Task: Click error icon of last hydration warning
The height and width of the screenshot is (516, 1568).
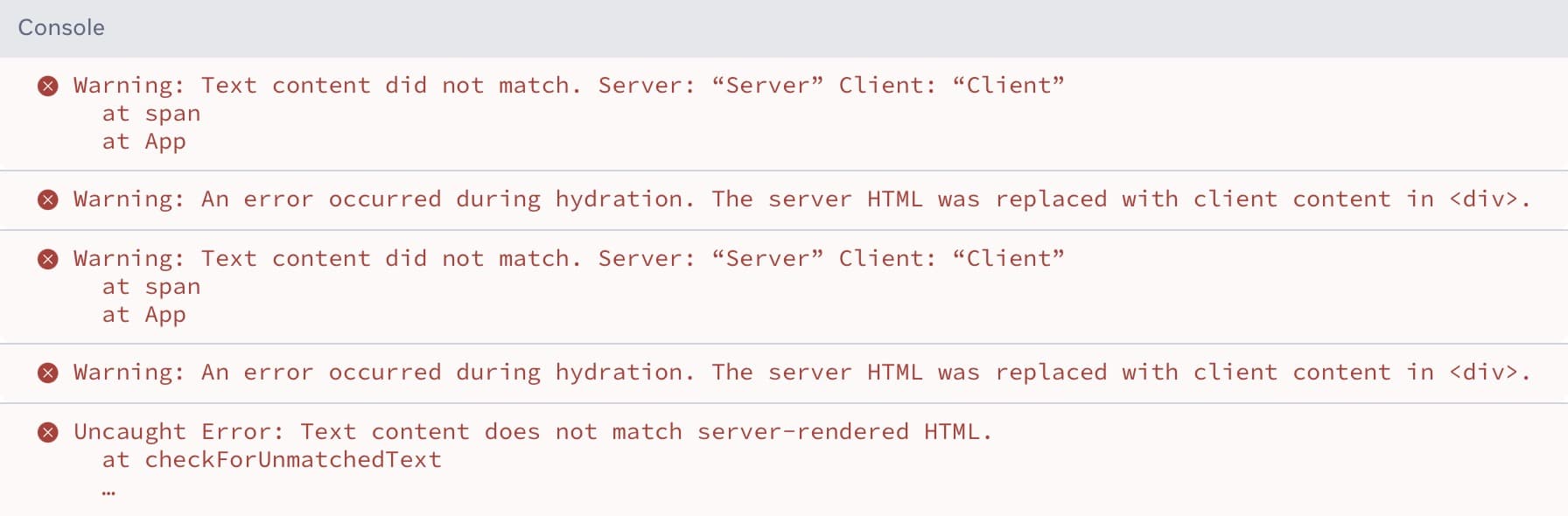Action: point(48,373)
